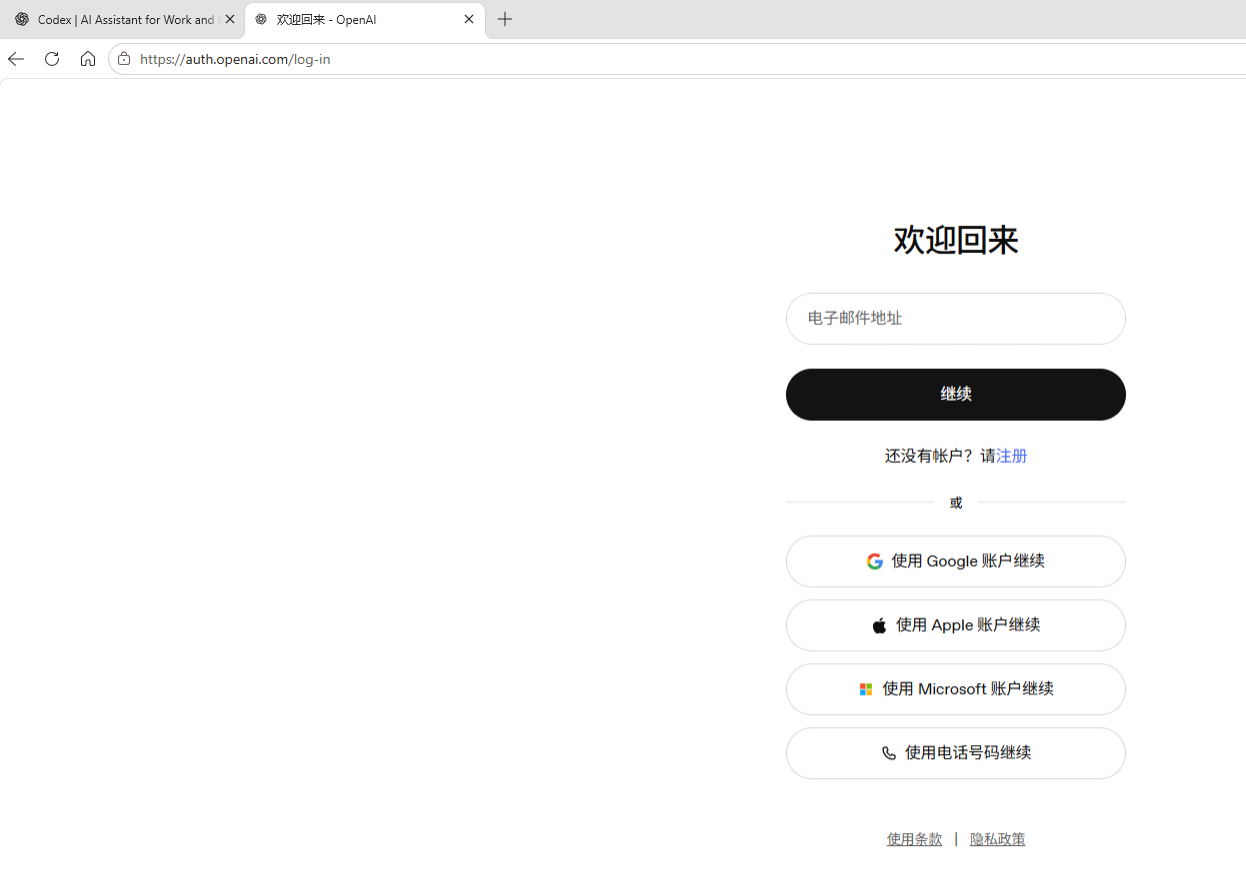1246x881 pixels.
Task: Continue with Microsoft account button
Action: [x=955, y=689]
